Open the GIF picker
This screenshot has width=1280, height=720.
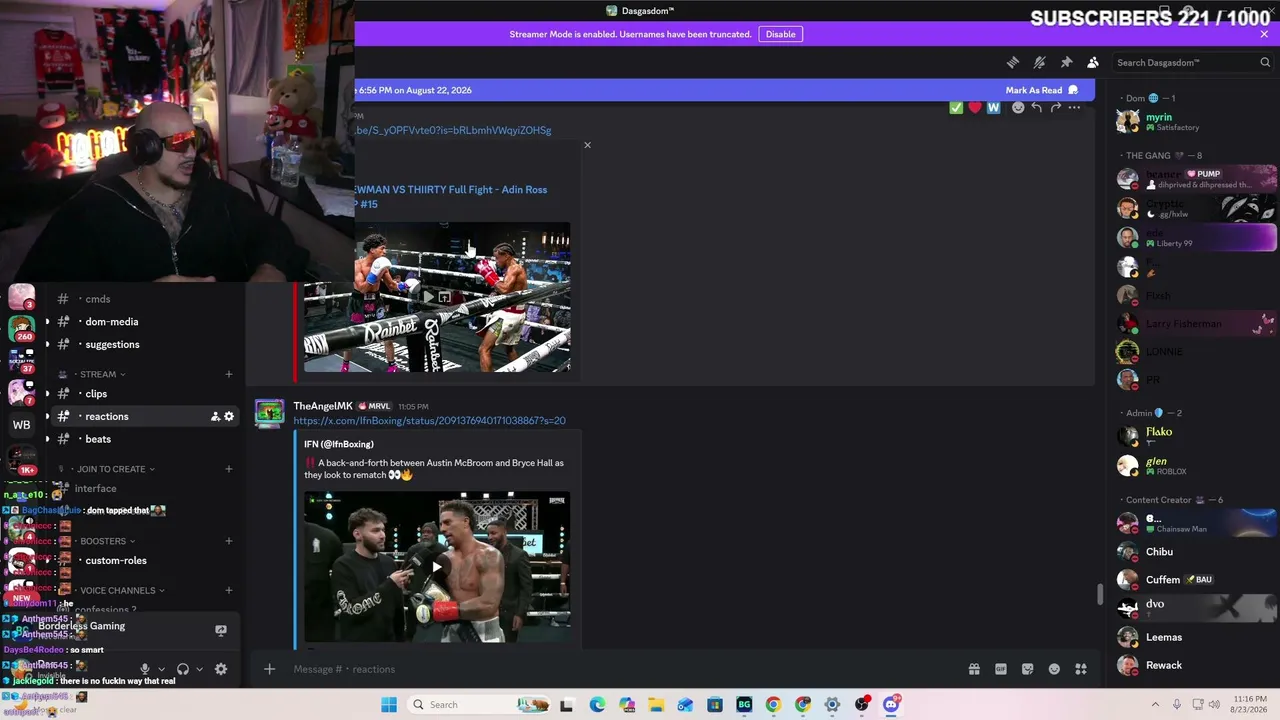point(1001,669)
